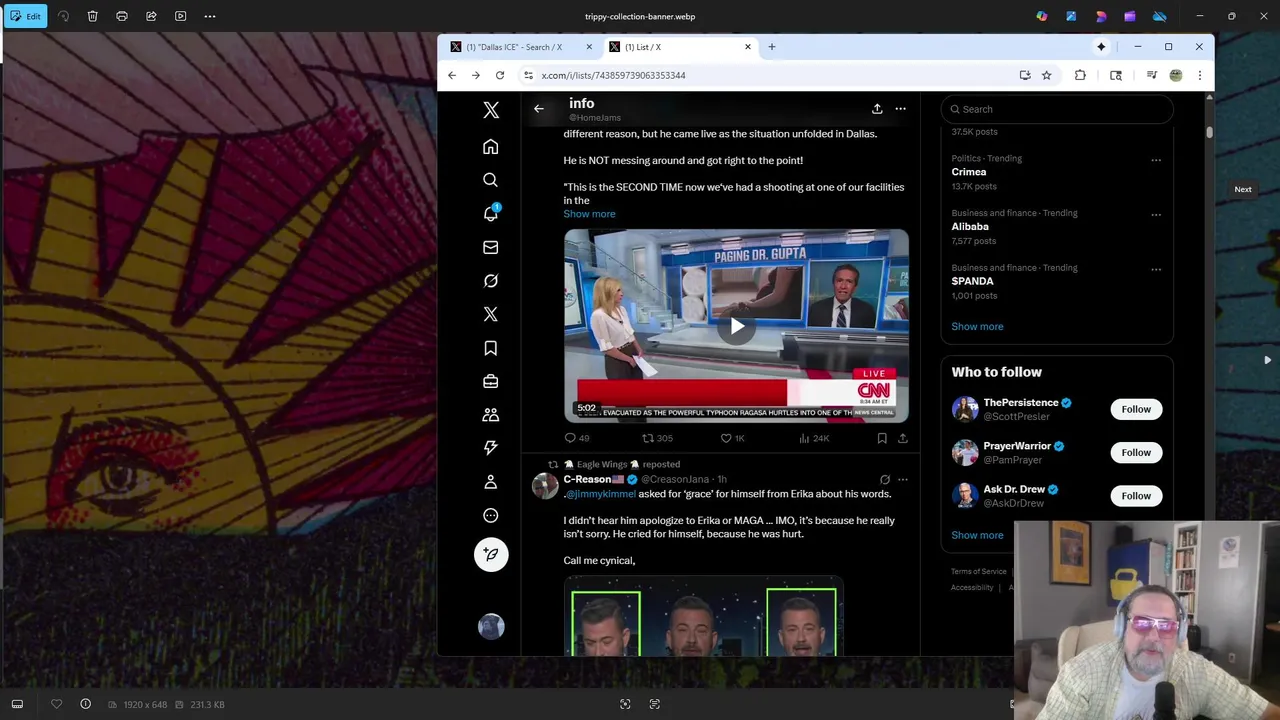Open the Jimmy Kimmel image thumbnail
The width and height of the screenshot is (1280, 720).
(703, 617)
